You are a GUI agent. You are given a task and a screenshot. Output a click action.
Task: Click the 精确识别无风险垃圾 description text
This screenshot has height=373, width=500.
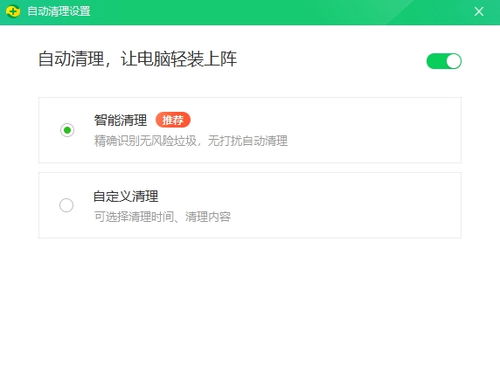coord(145,141)
